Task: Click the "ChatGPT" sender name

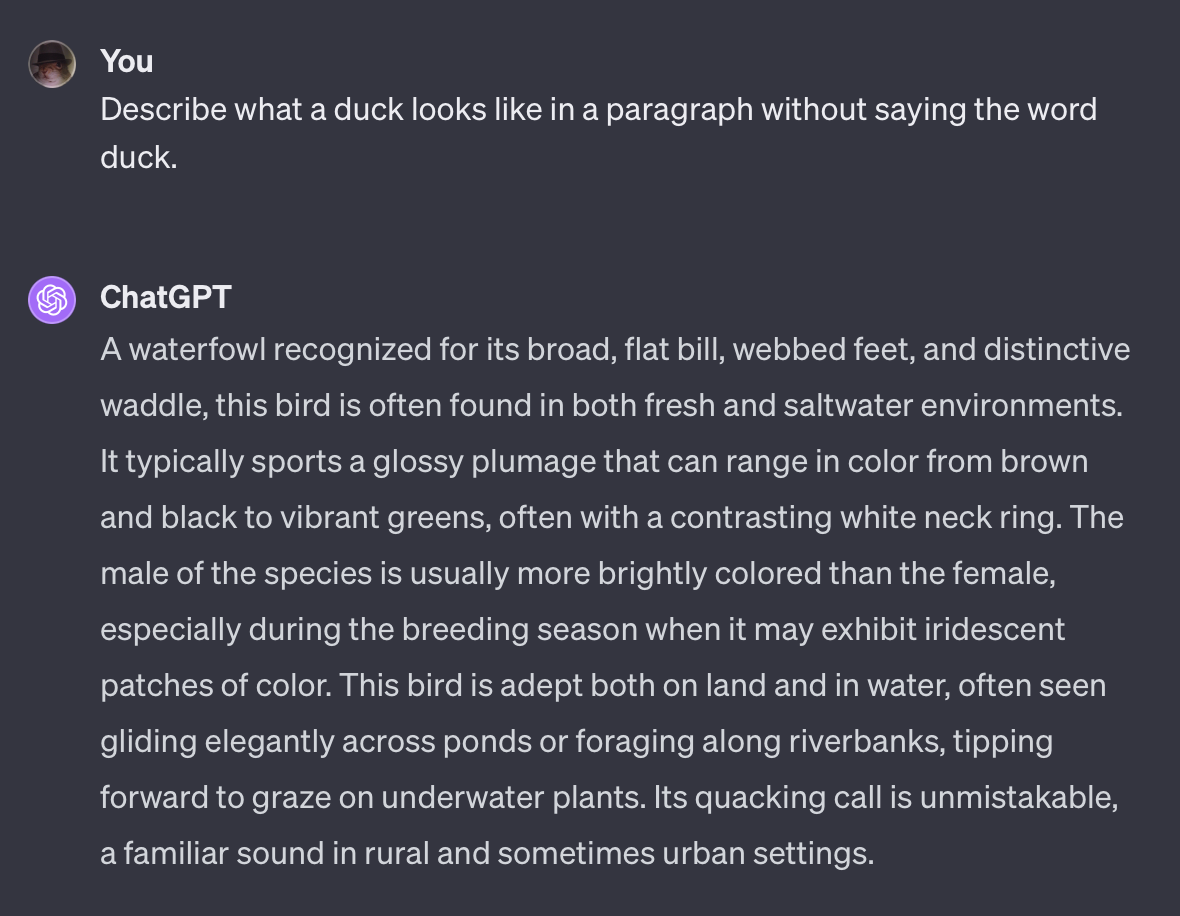Action: click(x=166, y=297)
